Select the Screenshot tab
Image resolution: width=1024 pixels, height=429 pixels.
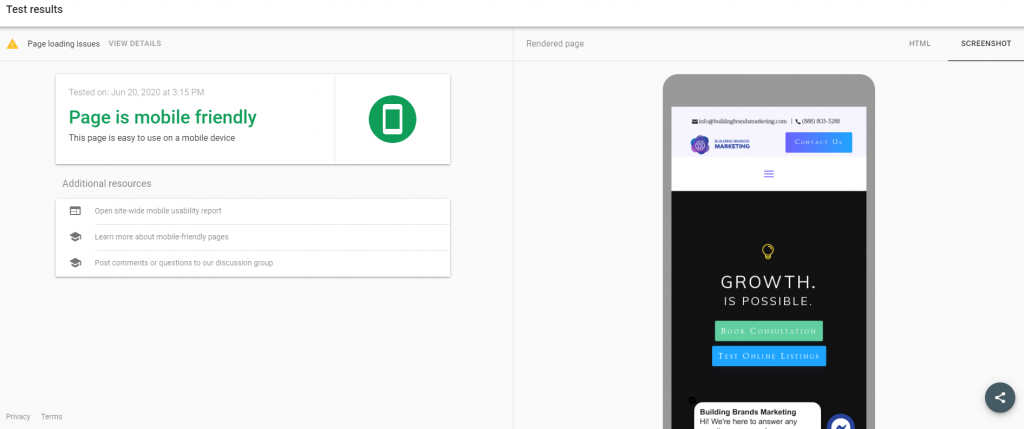click(x=986, y=44)
